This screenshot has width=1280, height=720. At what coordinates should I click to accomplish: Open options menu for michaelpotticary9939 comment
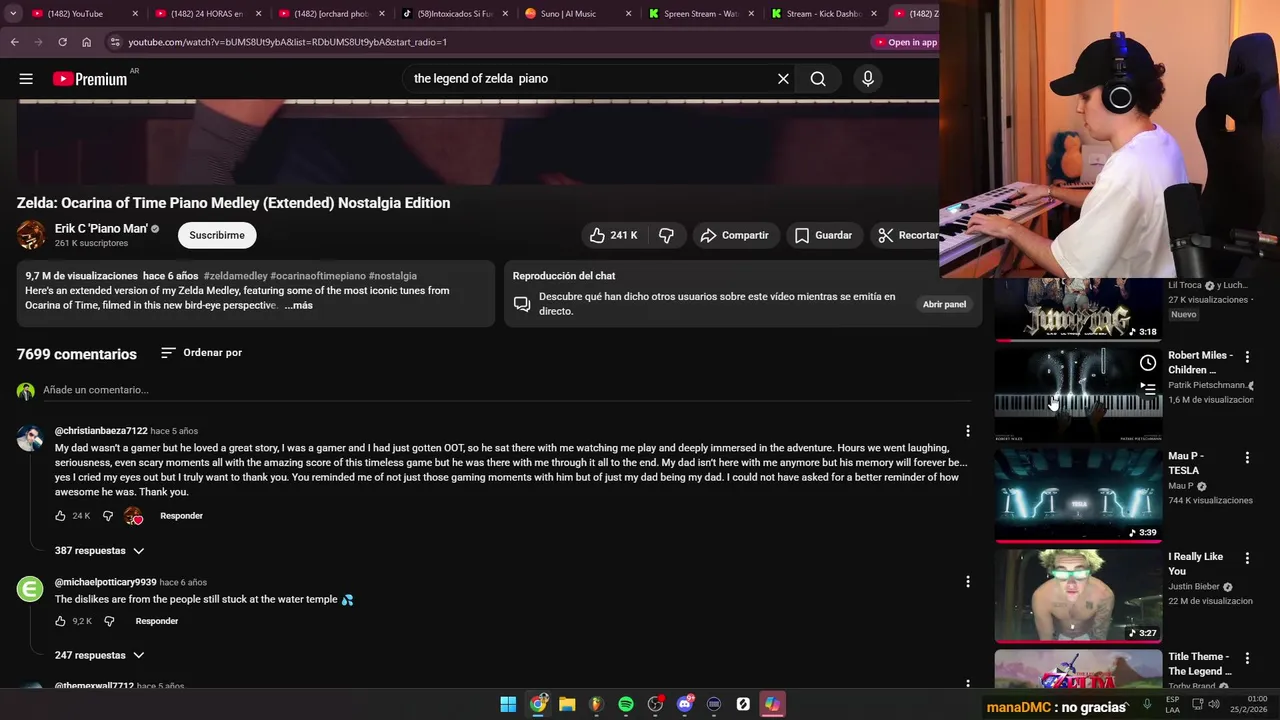point(967,582)
